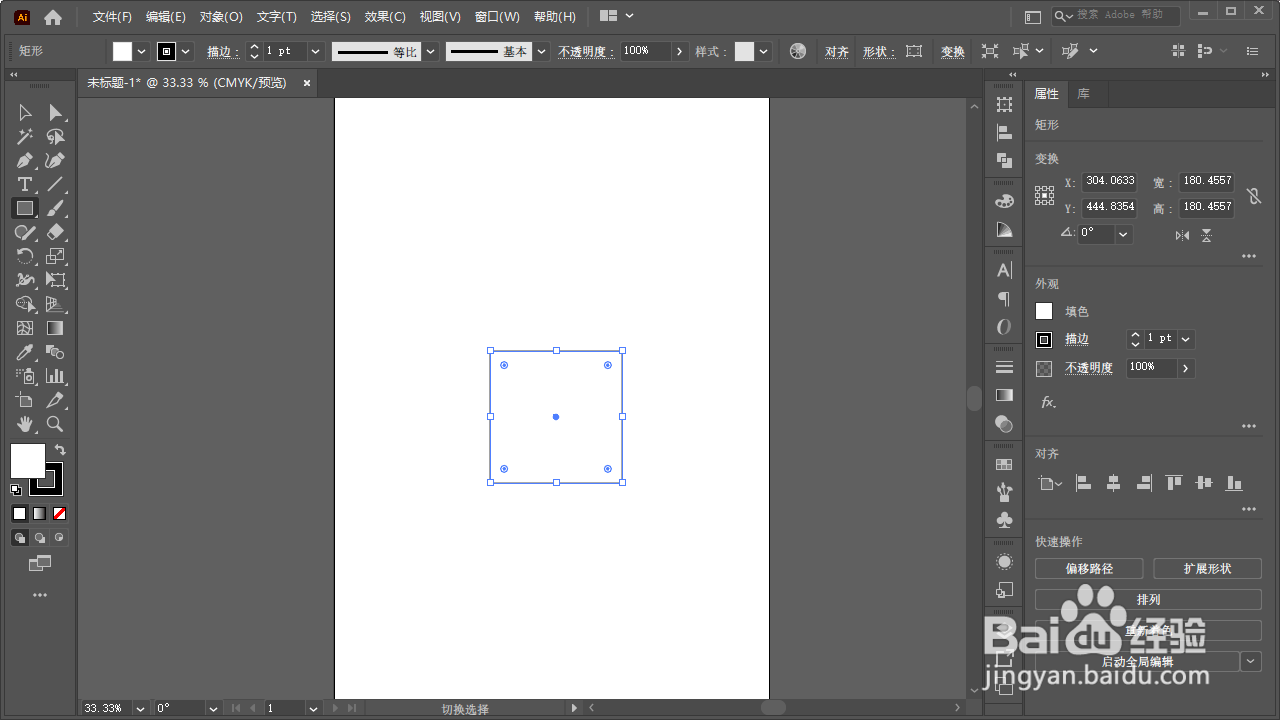1280x720 pixels.
Task: Open zoom level dropdown at bottom left
Action: click(139, 708)
